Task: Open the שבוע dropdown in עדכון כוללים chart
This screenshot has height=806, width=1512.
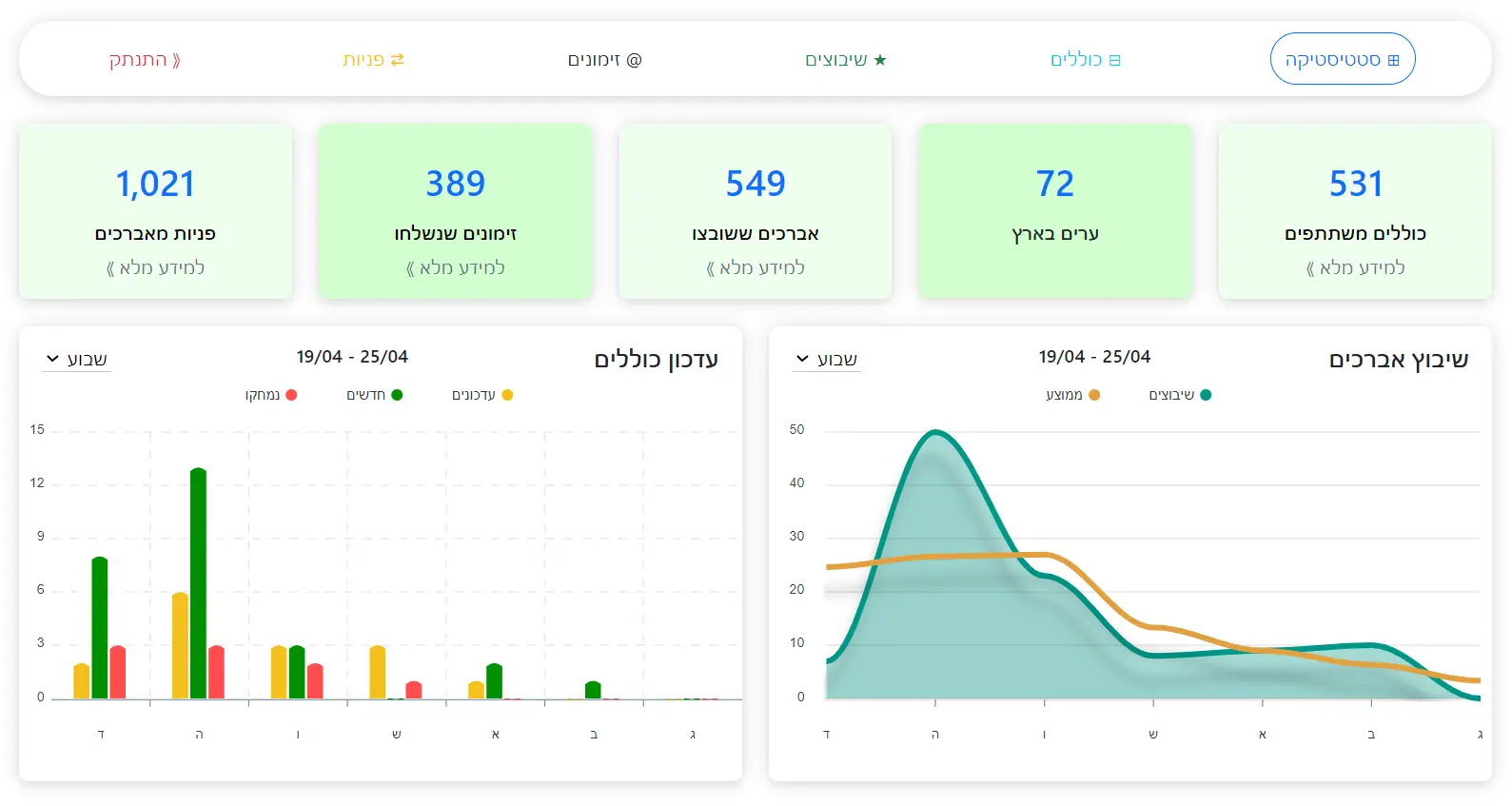Action: point(77,359)
